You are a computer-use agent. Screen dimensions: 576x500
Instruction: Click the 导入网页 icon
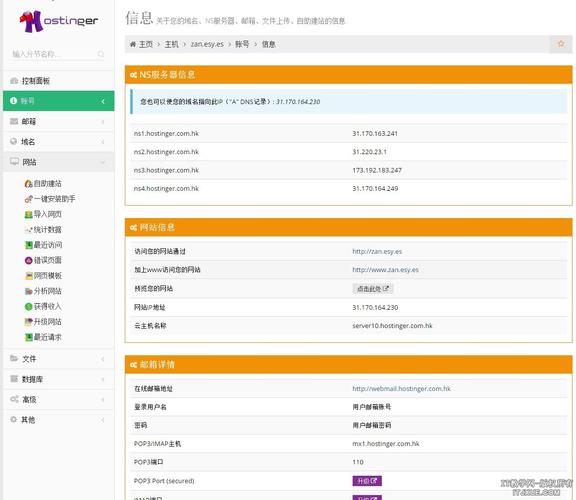[x=29, y=215]
